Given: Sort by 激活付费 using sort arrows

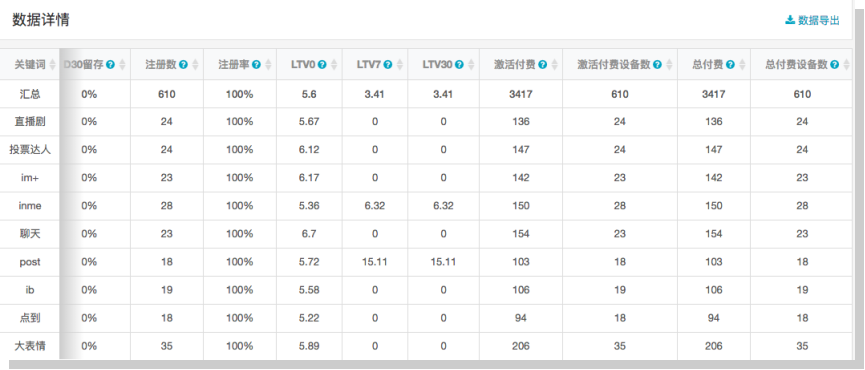Looking at the screenshot, I should pos(554,65).
